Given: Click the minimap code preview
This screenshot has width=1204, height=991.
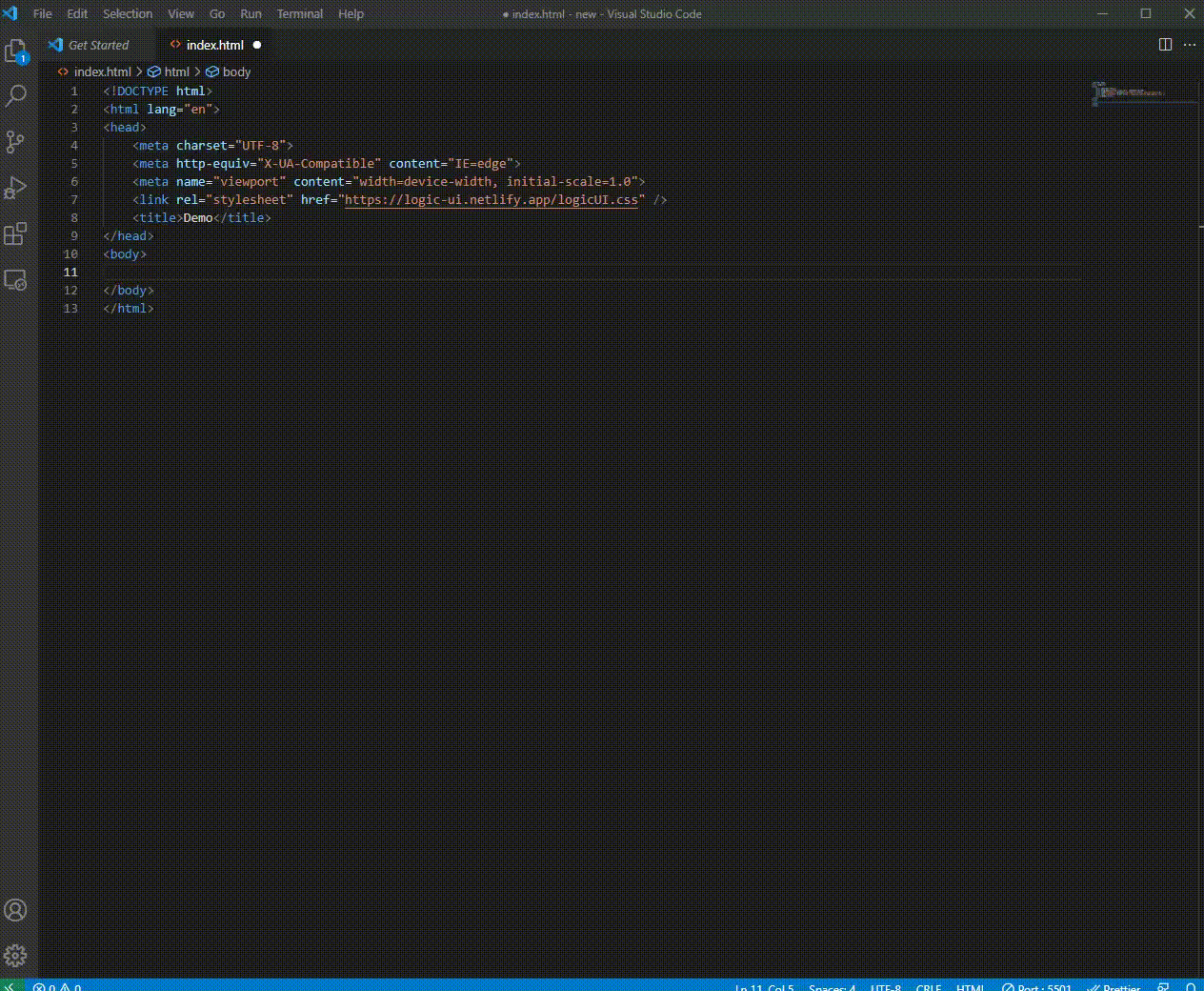Looking at the screenshot, I should [x=1131, y=92].
